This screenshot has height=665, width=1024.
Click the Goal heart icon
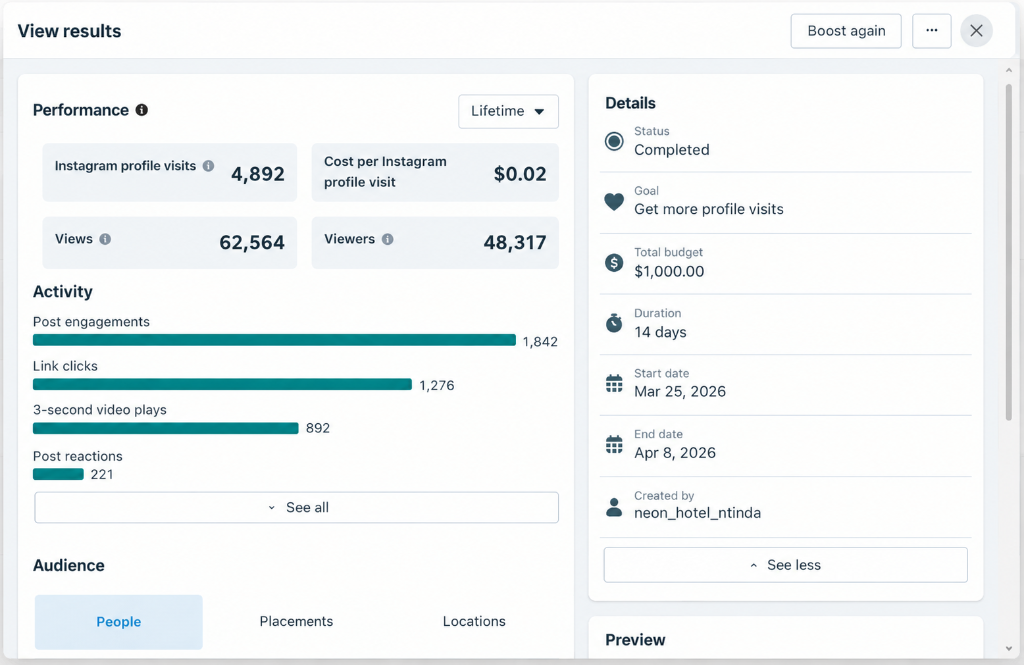pyautogui.click(x=614, y=201)
